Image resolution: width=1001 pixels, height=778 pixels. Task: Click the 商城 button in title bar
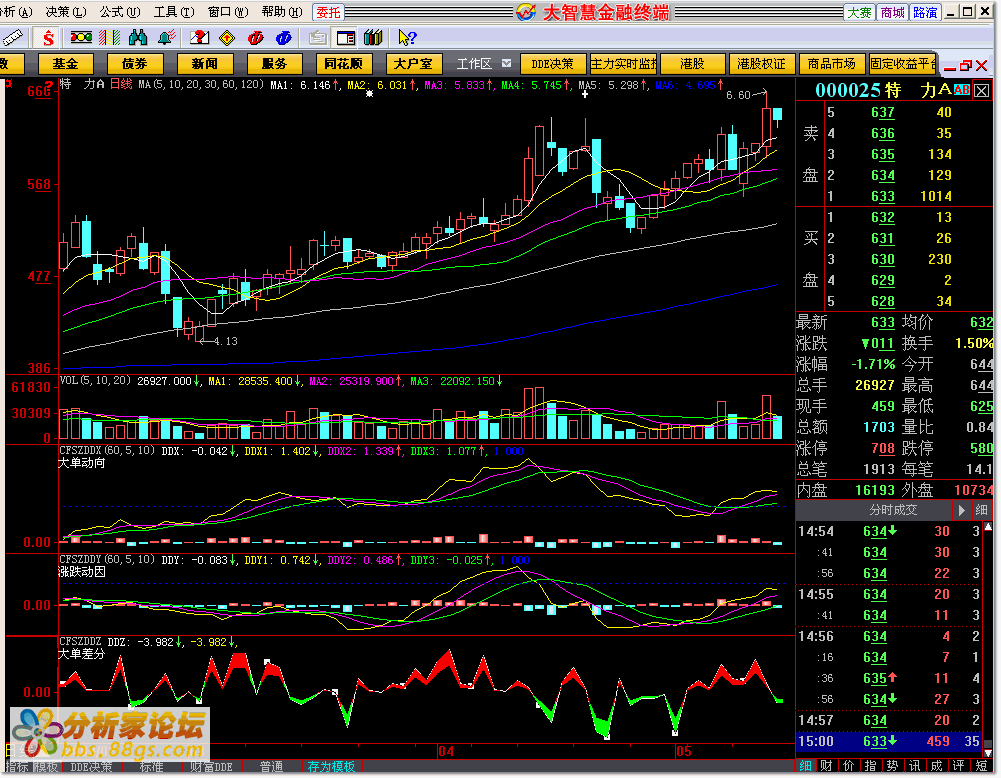pos(892,12)
